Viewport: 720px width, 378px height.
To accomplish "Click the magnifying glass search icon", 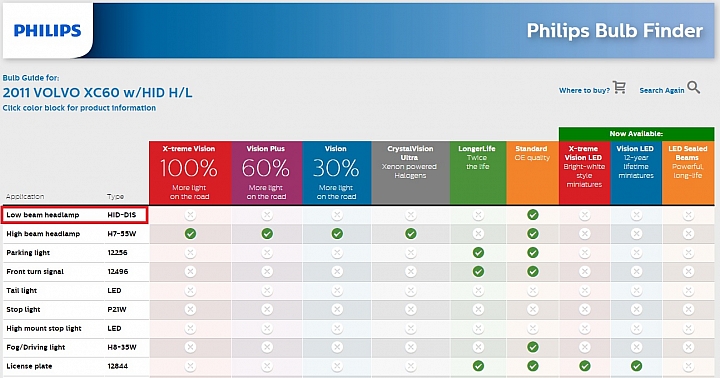I will tap(693, 87).
